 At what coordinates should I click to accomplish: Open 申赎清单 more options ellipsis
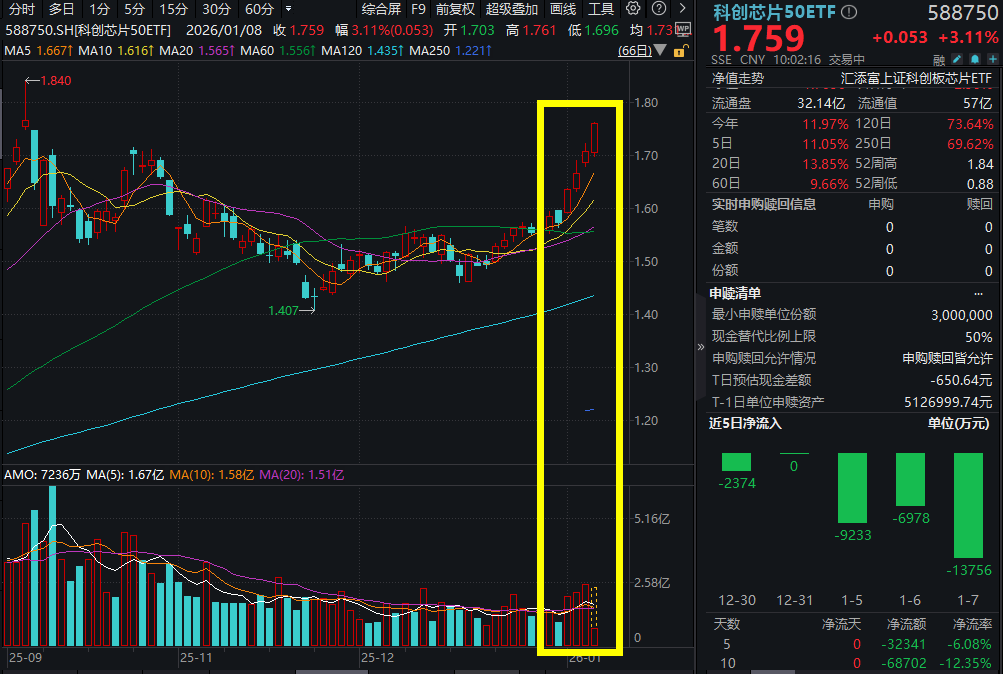[x=978, y=294]
